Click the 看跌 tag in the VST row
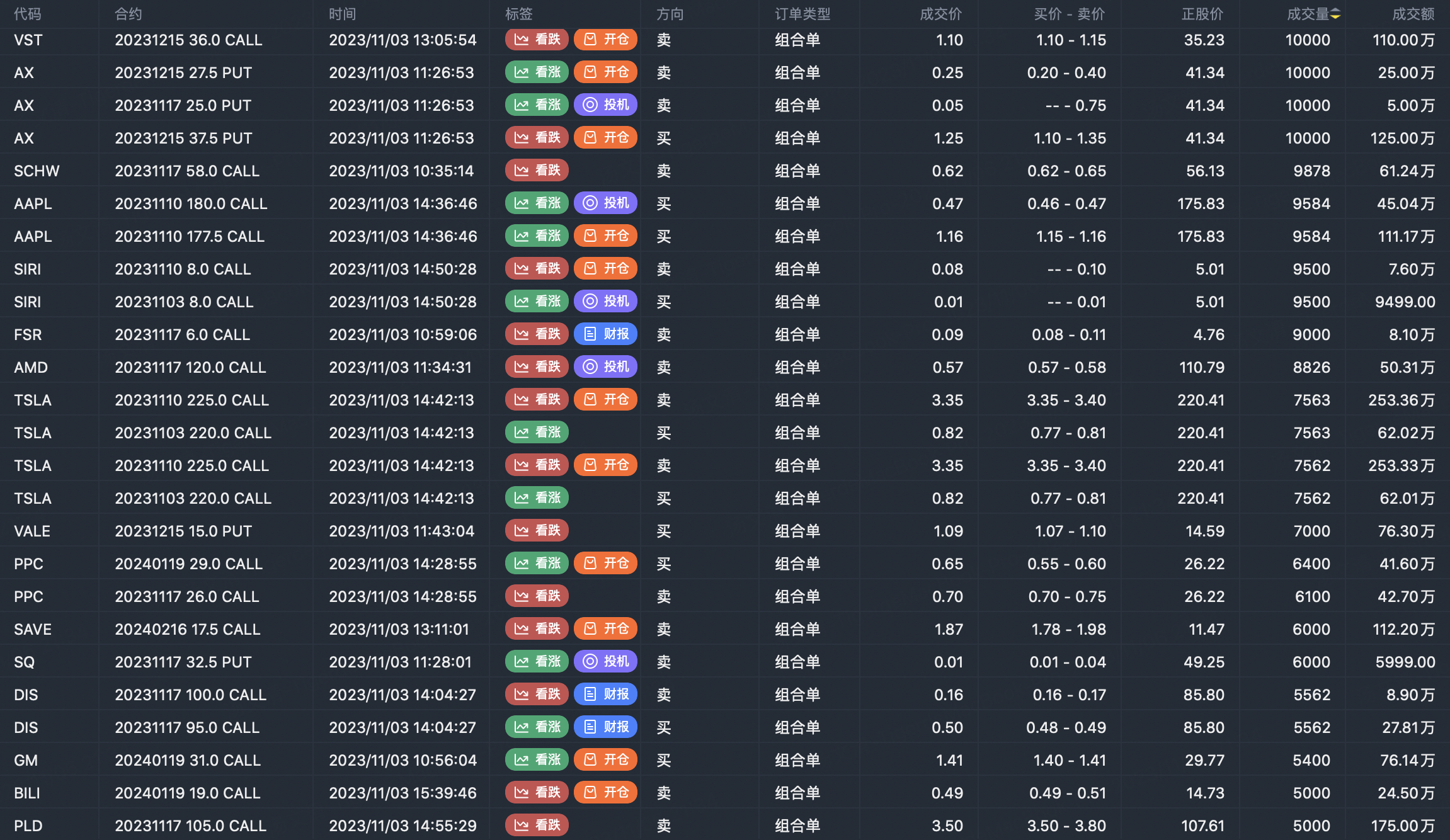 [537, 40]
